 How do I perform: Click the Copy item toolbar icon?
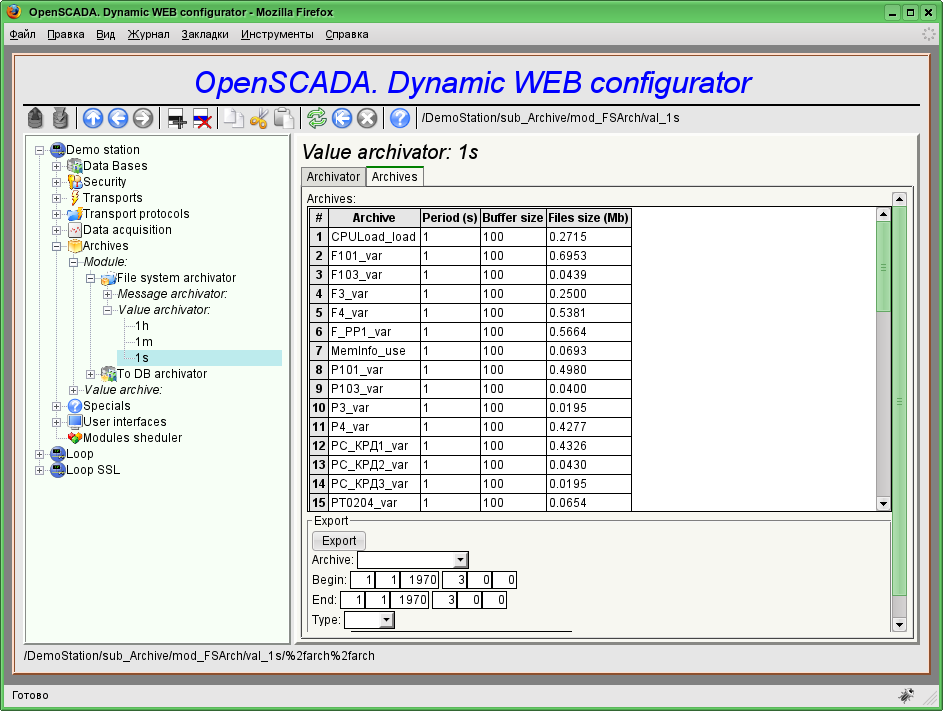(x=234, y=118)
